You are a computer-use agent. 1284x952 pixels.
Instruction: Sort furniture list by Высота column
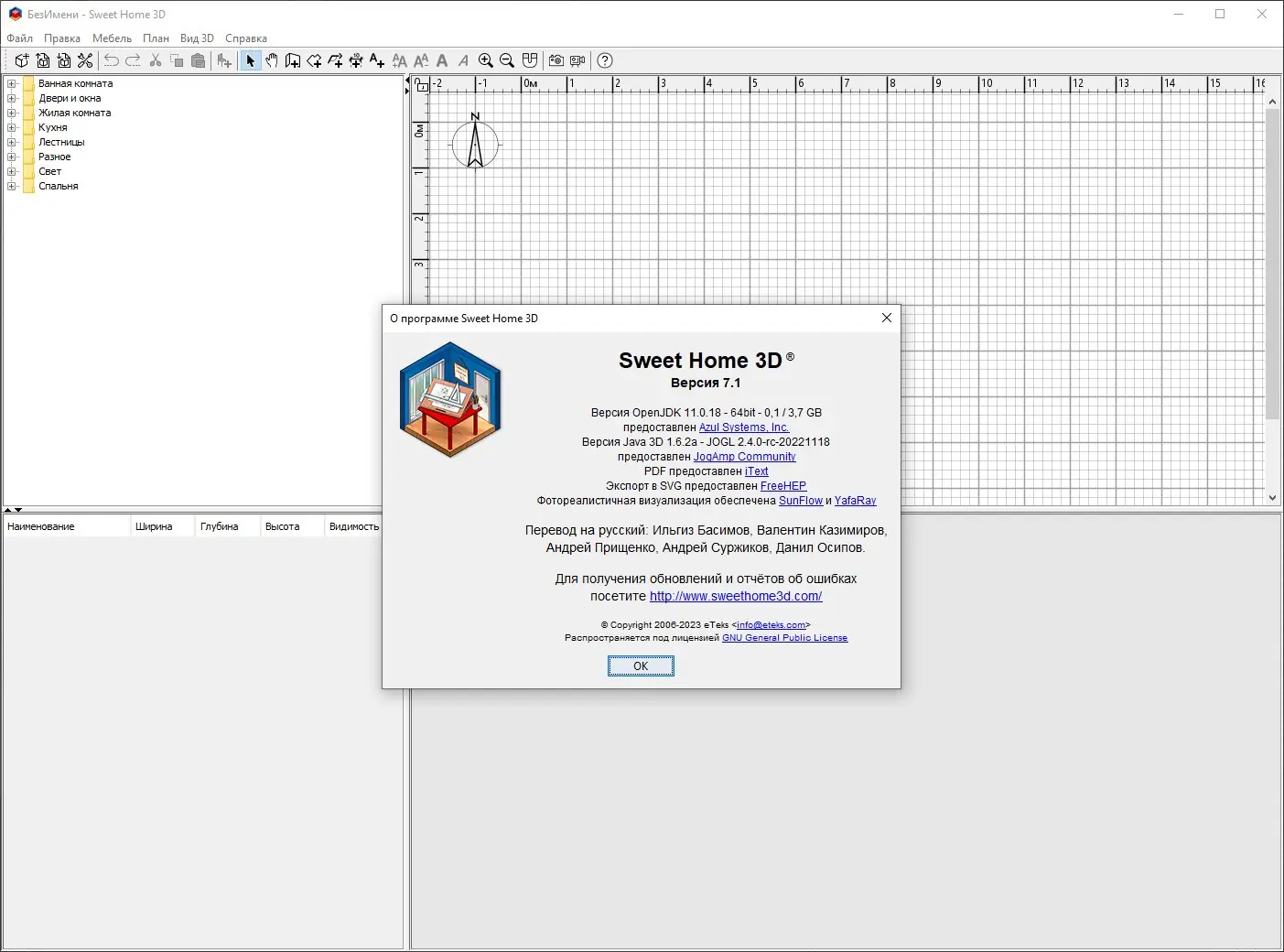pos(293,526)
